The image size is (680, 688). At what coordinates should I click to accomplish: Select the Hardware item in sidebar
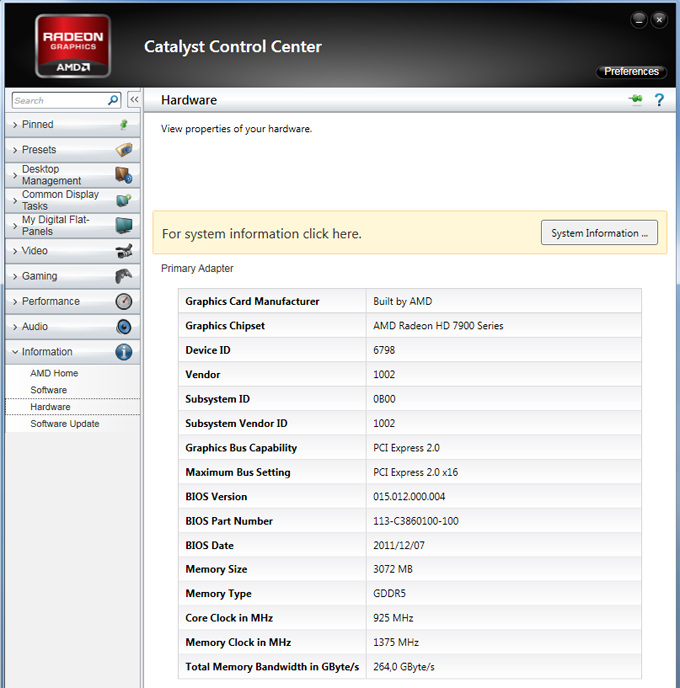[72, 407]
